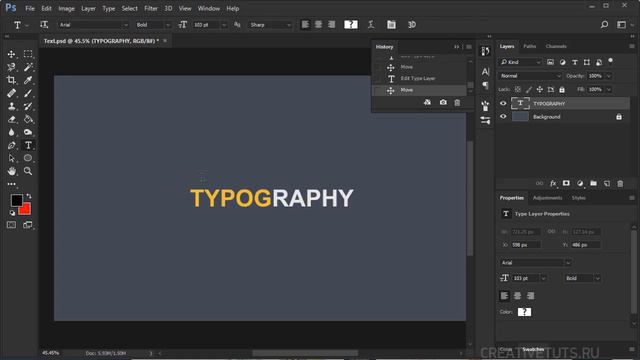Select the Brush tool

pyautogui.click(x=28, y=93)
